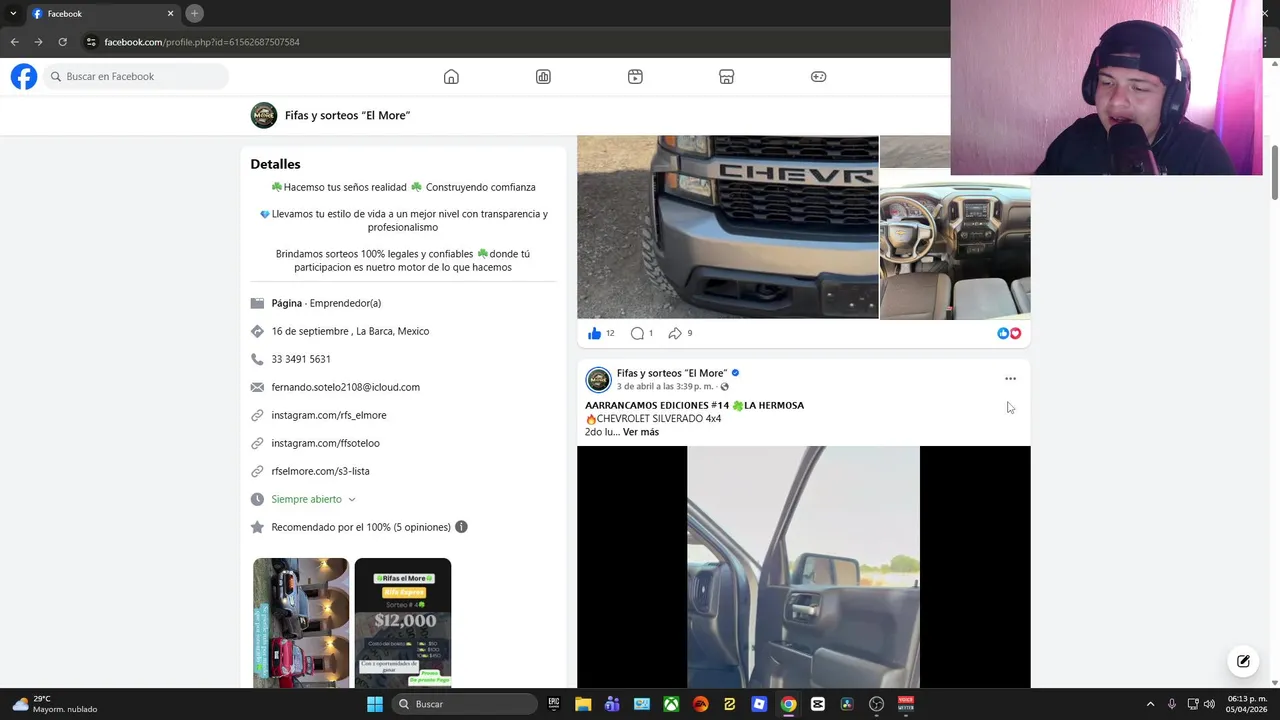
Task: Open the weather widget showing 29°C
Action: [x=55, y=704]
